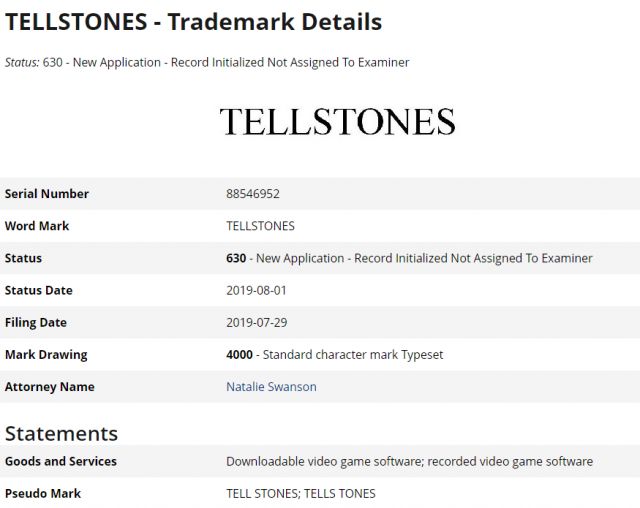Click the Mark Drawing code 4000
Image resolution: width=640 pixels, height=508 pixels.
[239, 355]
